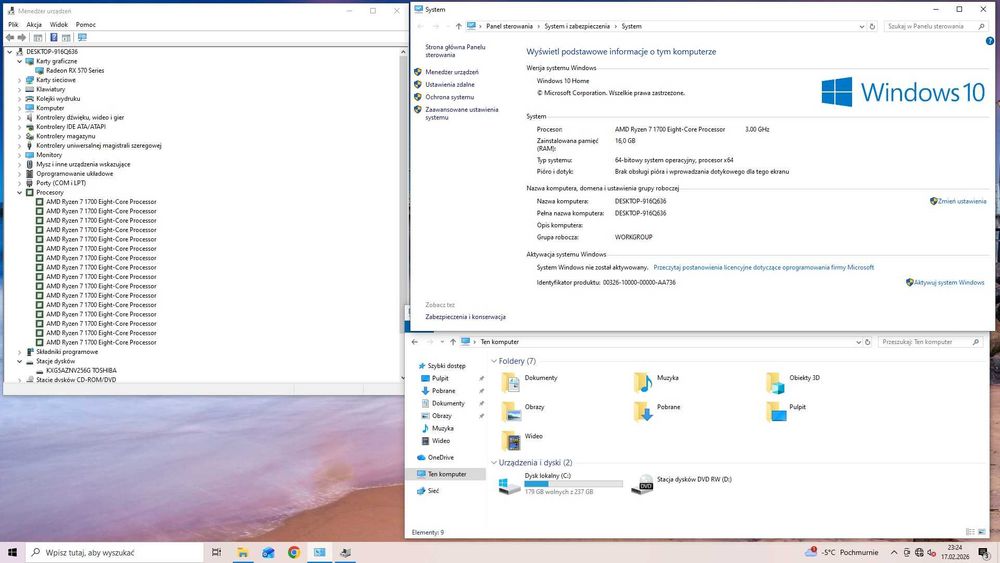
Task: Open the Obrazy folder icon
Action: [x=511, y=411]
